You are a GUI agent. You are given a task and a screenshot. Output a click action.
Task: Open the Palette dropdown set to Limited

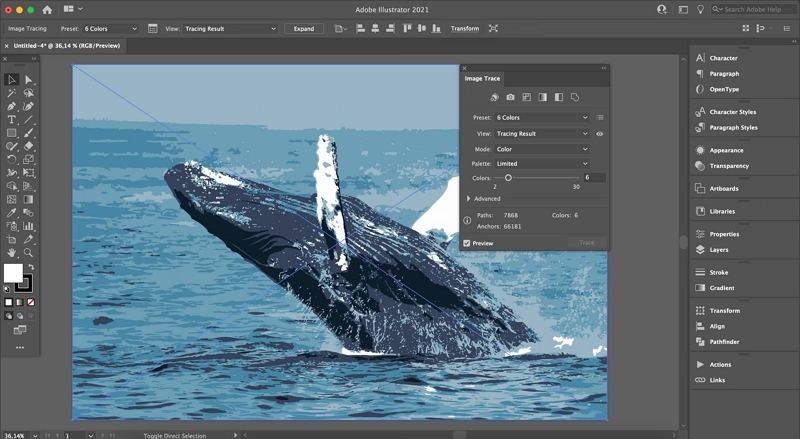click(542, 163)
